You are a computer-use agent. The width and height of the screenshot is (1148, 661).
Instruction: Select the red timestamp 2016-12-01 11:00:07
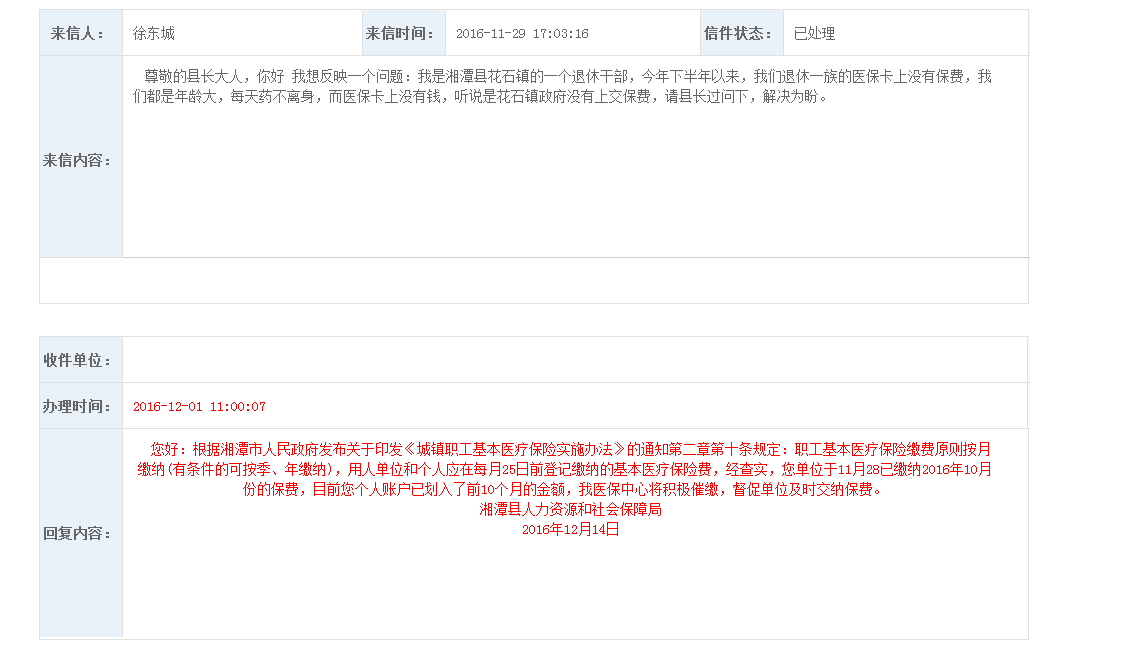click(x=199, y=407)
